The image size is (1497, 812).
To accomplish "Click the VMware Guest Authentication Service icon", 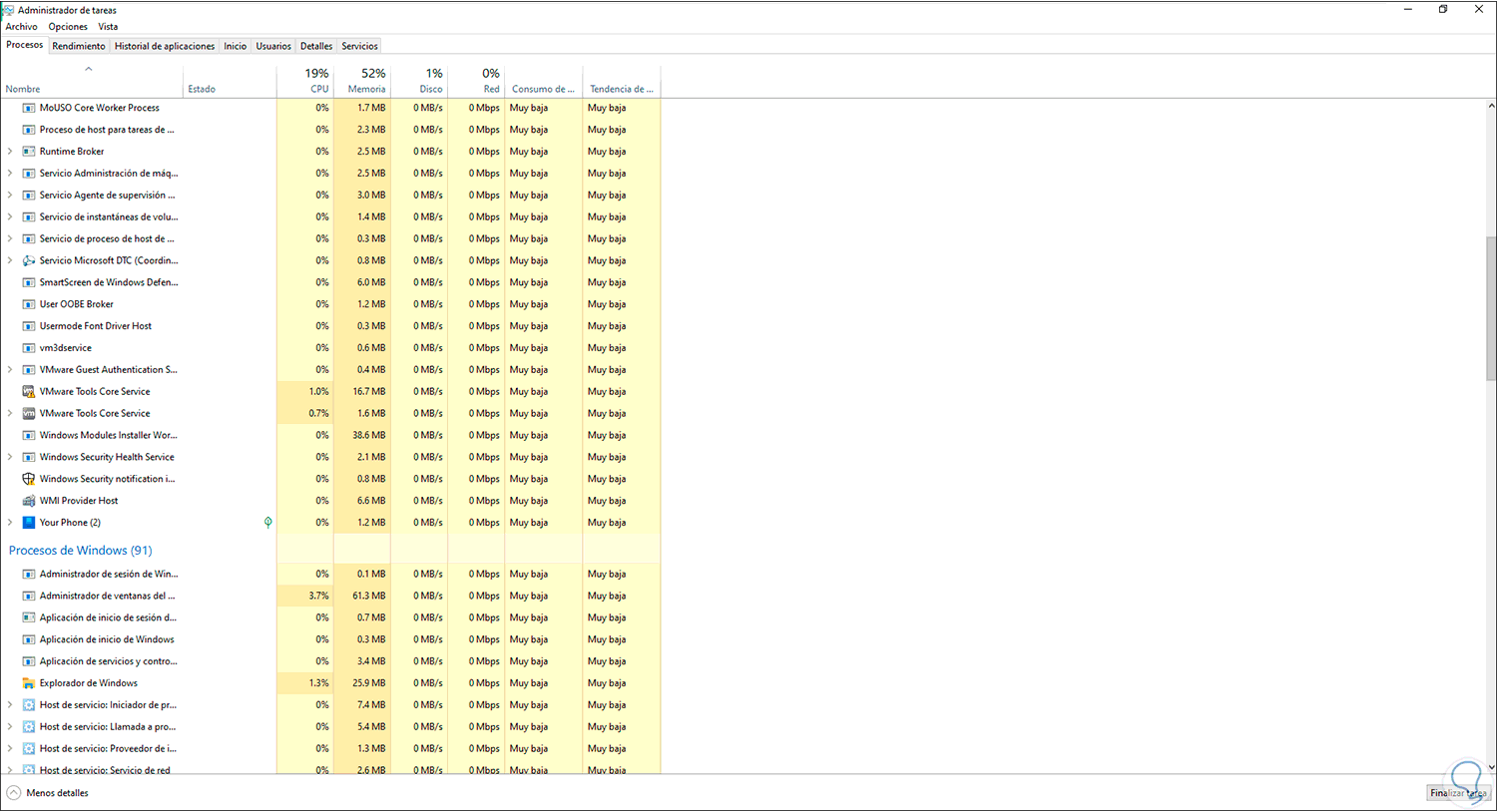I will pos(29,370).
